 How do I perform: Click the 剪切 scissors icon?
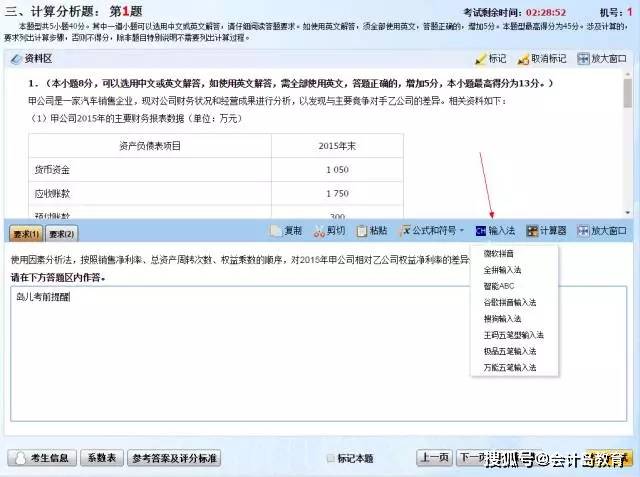[319, 231]
